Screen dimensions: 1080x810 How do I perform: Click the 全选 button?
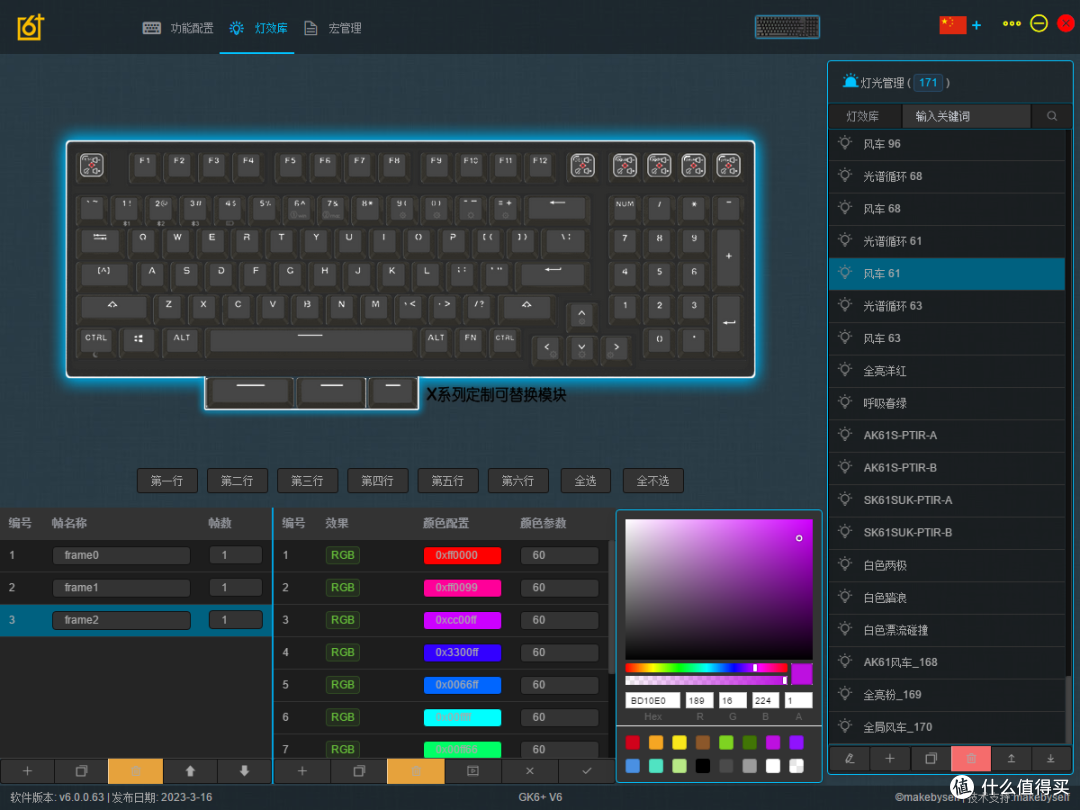585,481
